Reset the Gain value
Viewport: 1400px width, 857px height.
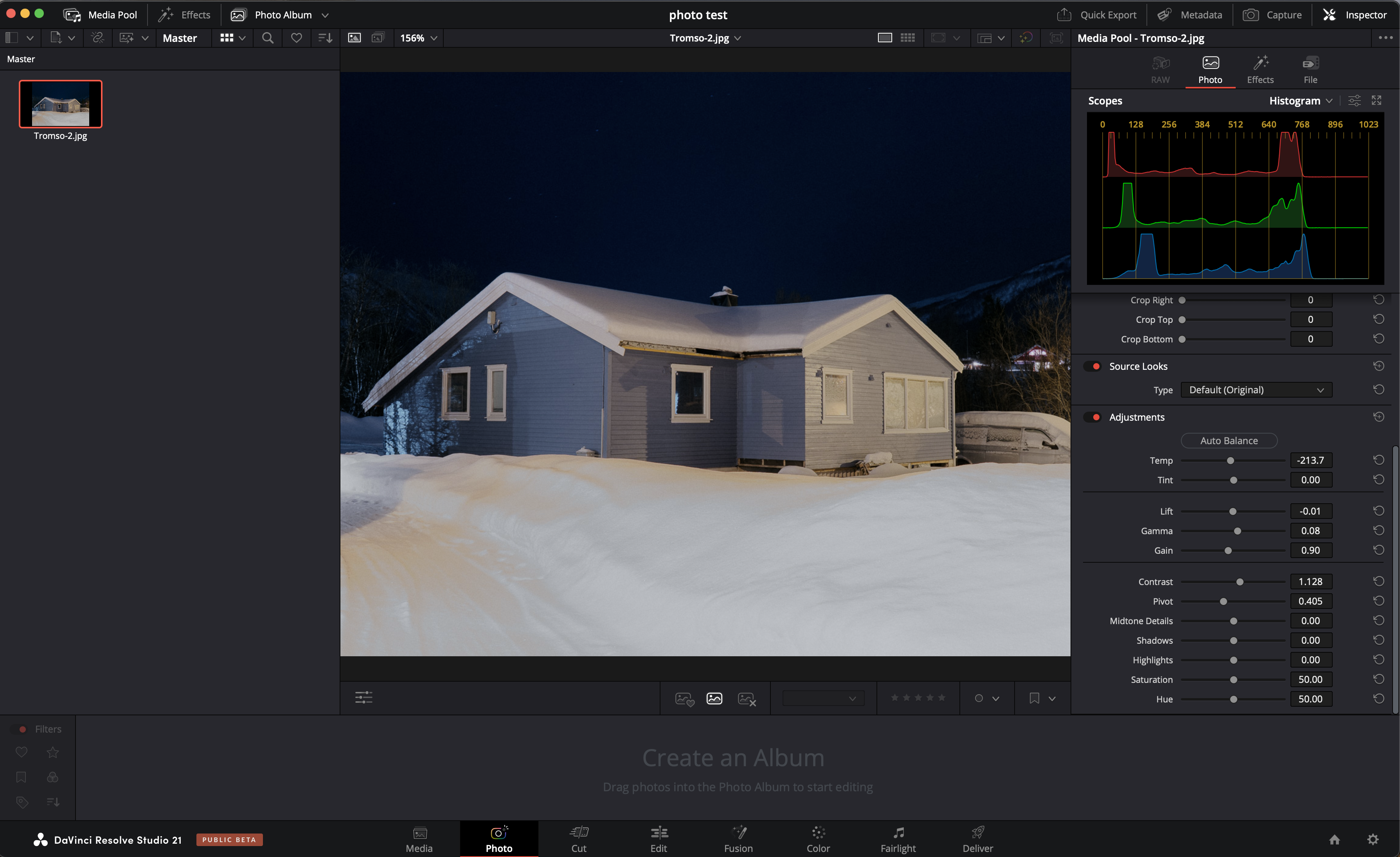click(1378, 550)
